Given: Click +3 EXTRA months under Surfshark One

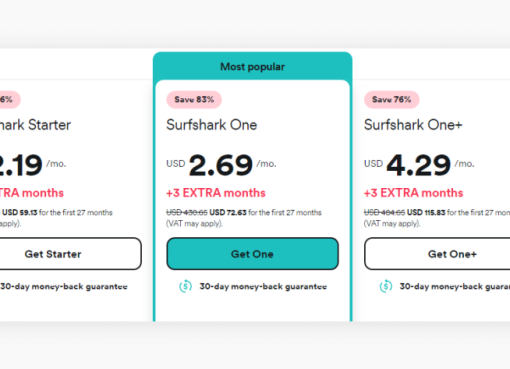Looking at the screenshot, I should 216,193.
